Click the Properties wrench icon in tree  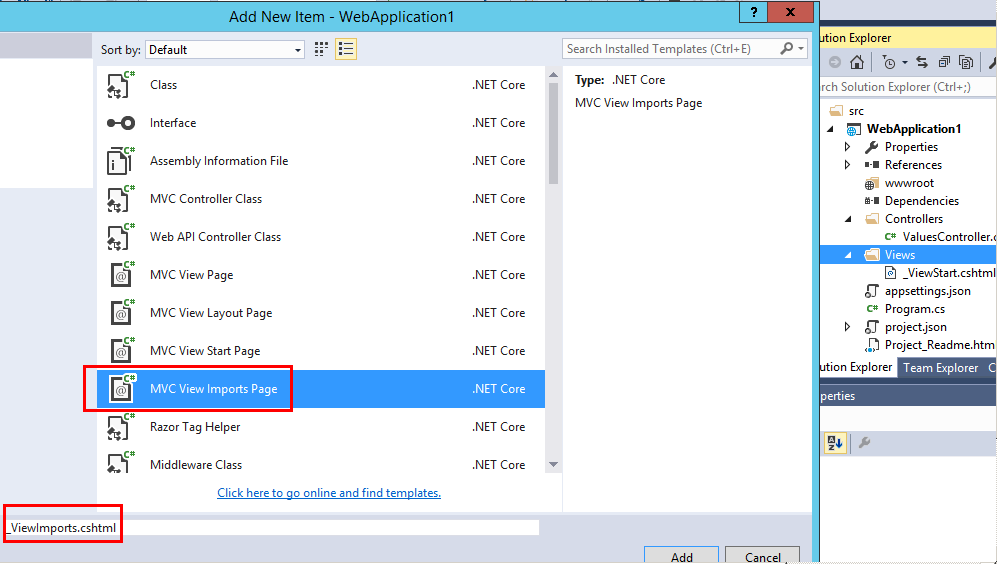click(871, 148)
